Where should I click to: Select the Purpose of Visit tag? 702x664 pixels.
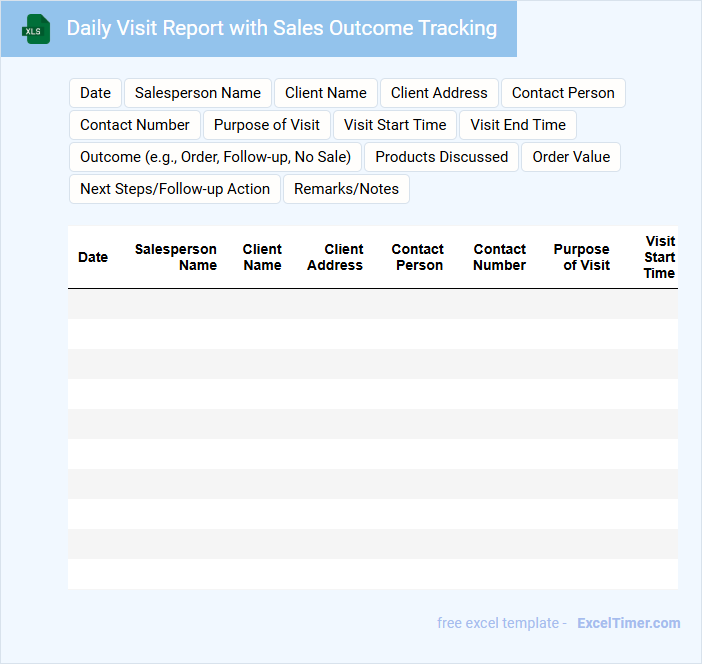click(267, 125)
